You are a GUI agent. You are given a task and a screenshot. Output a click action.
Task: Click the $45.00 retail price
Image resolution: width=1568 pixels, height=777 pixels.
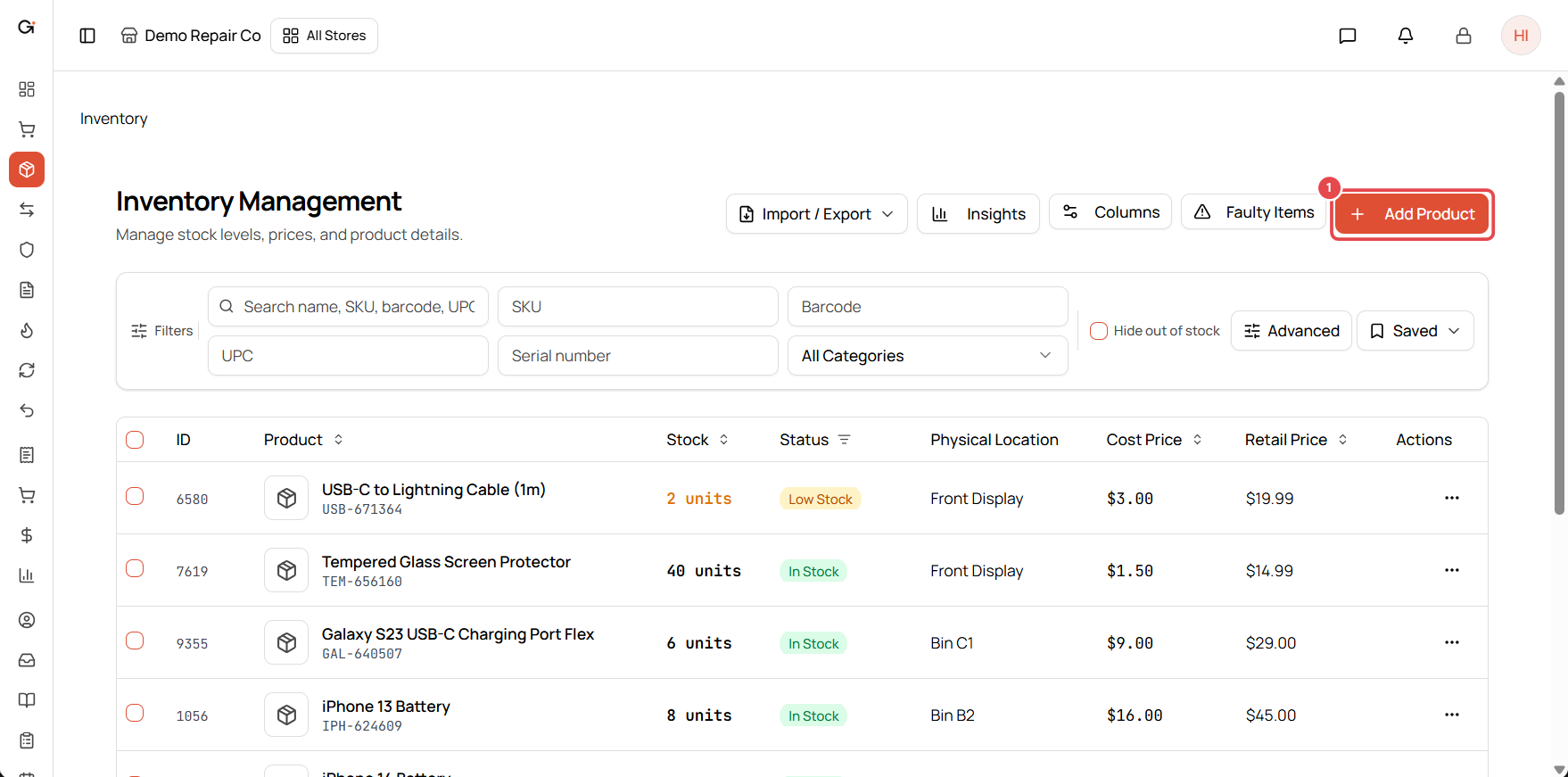1271,715
